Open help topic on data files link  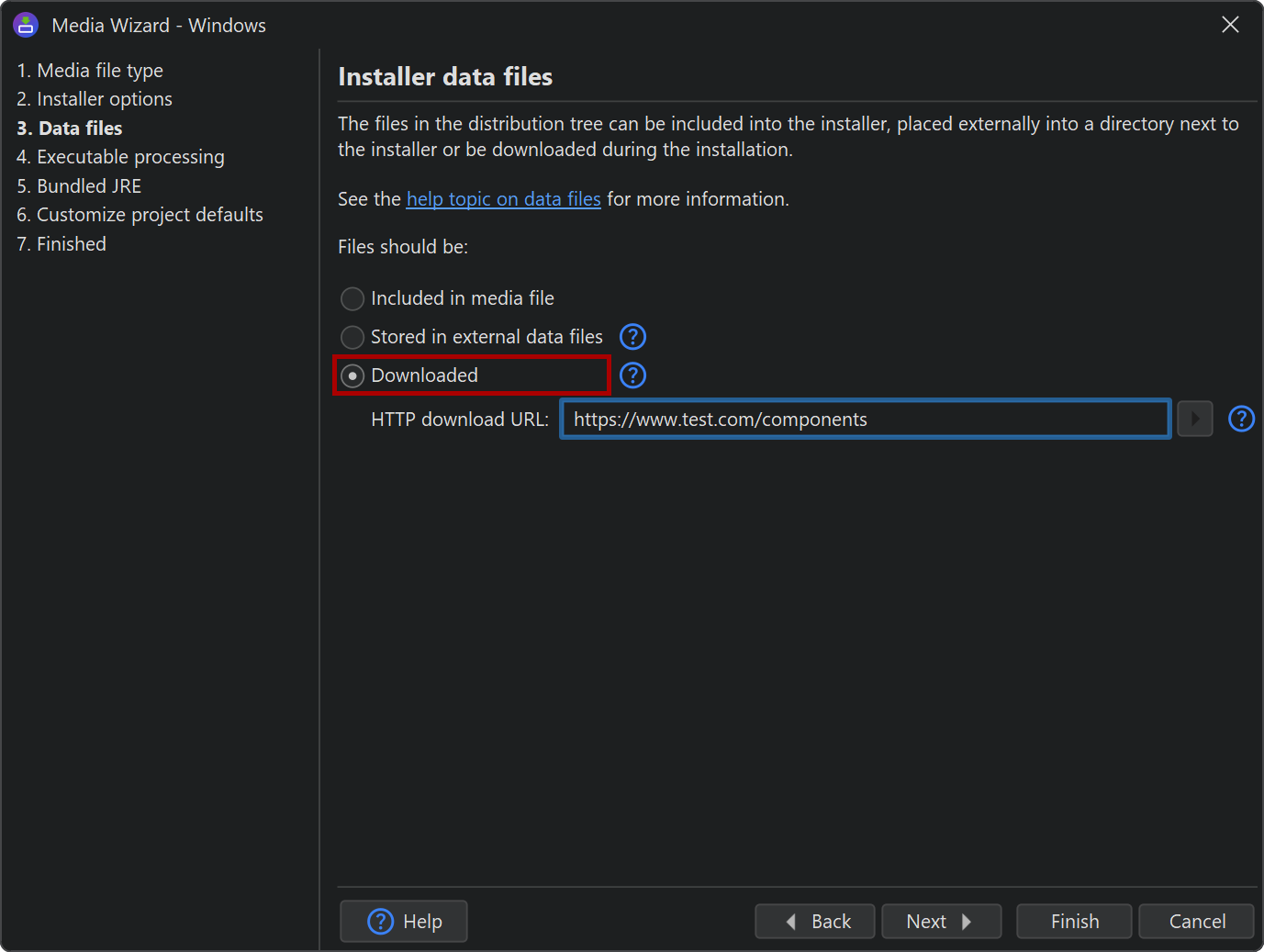[x=503, y=199]
